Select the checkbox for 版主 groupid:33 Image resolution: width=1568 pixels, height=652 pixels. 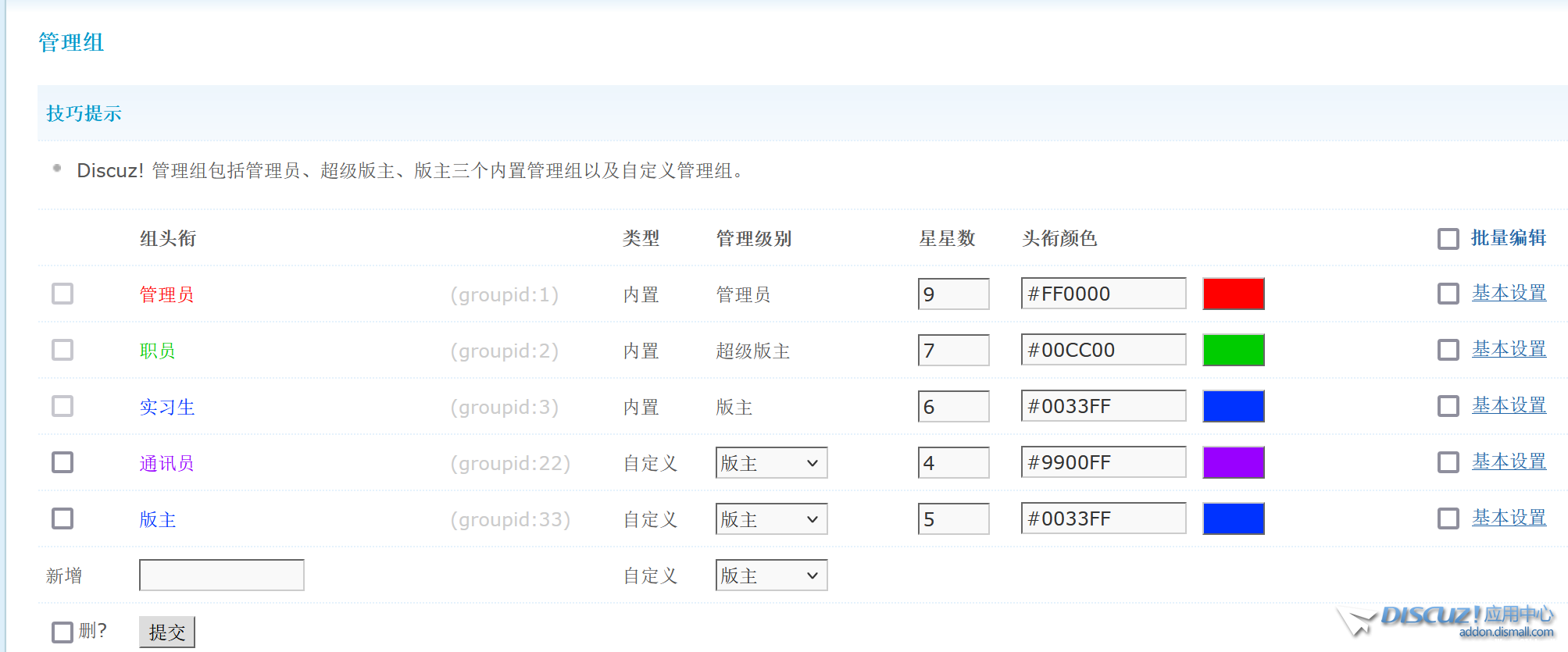[x=63, y=518]
